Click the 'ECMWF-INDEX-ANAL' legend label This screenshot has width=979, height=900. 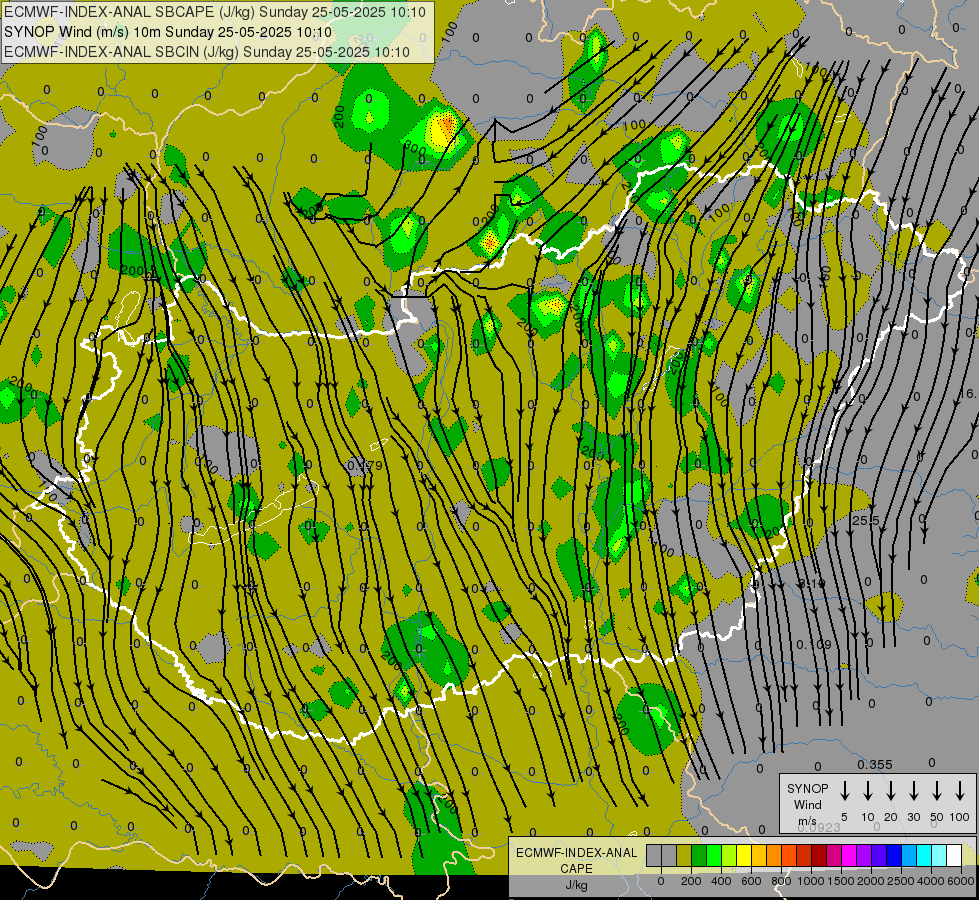[576, 853]
